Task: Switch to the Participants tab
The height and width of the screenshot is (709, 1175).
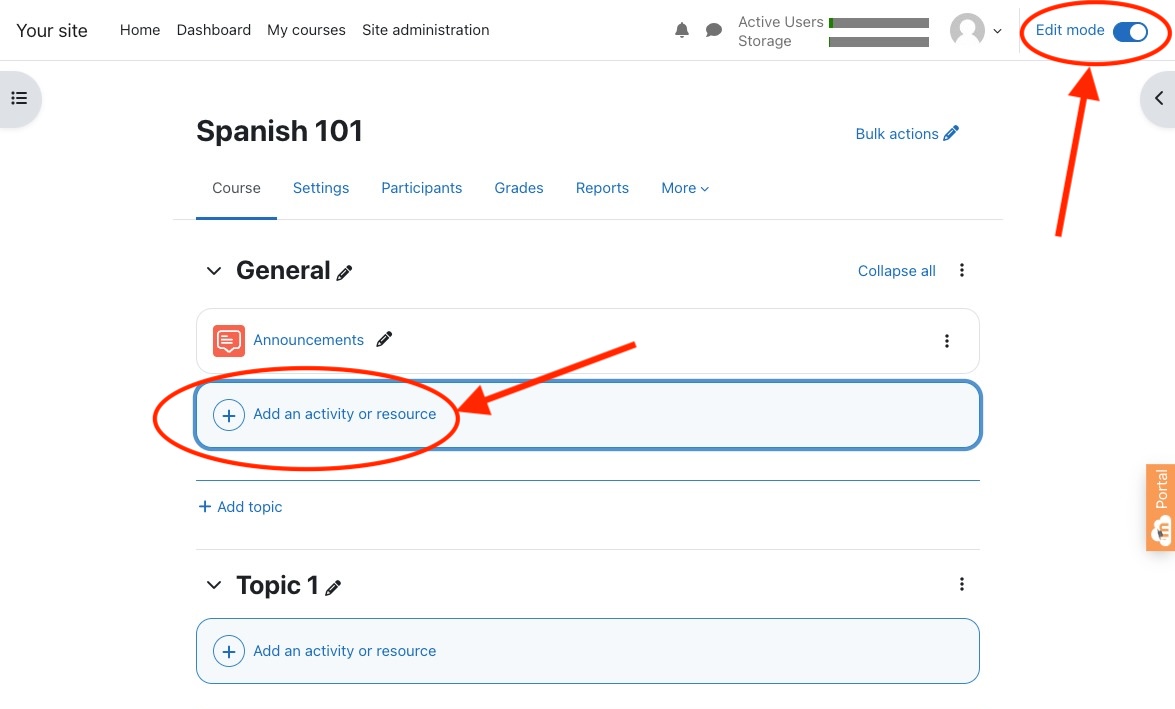Action: click(421, 188)
